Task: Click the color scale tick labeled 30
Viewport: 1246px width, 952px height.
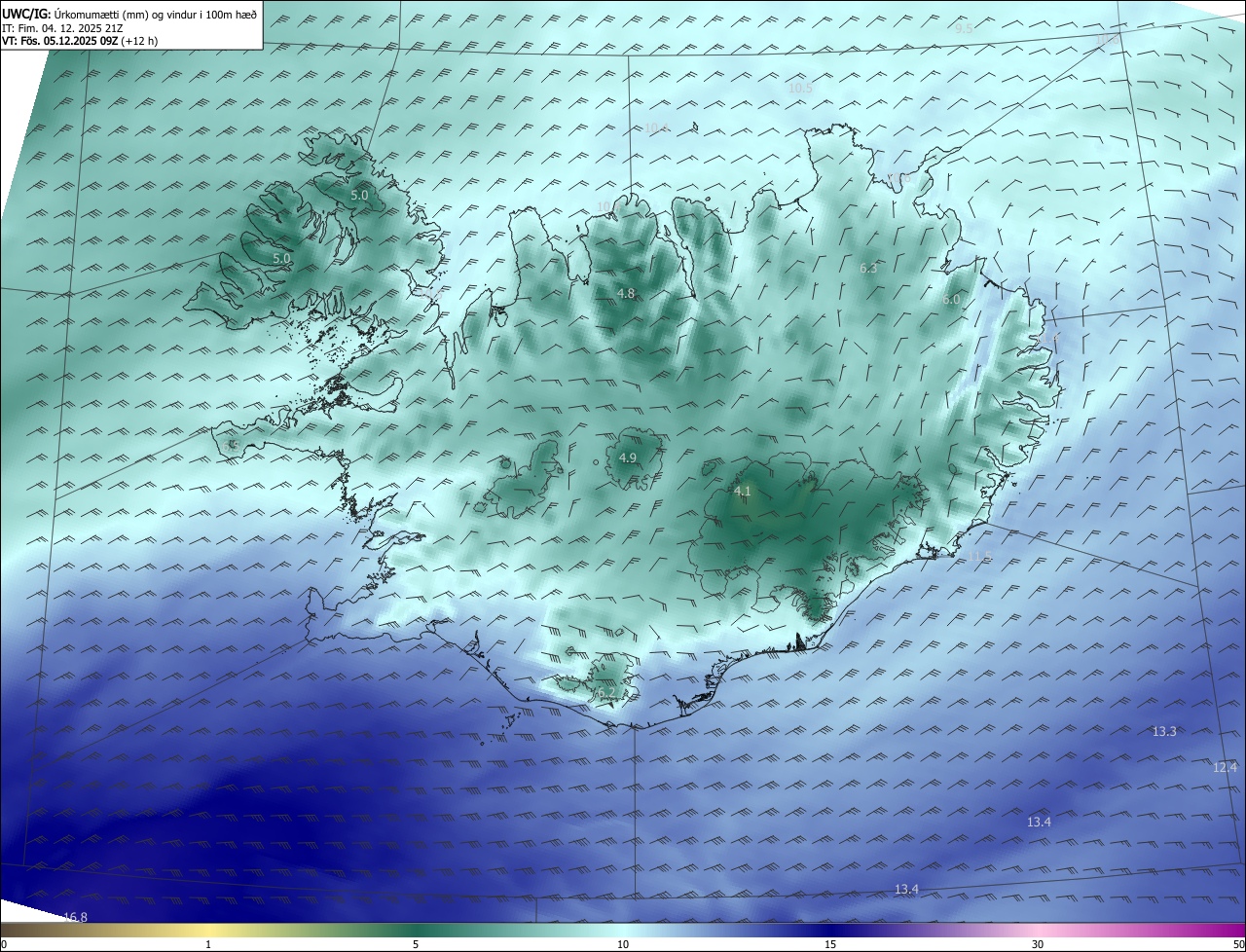Action: [1038, 944]
